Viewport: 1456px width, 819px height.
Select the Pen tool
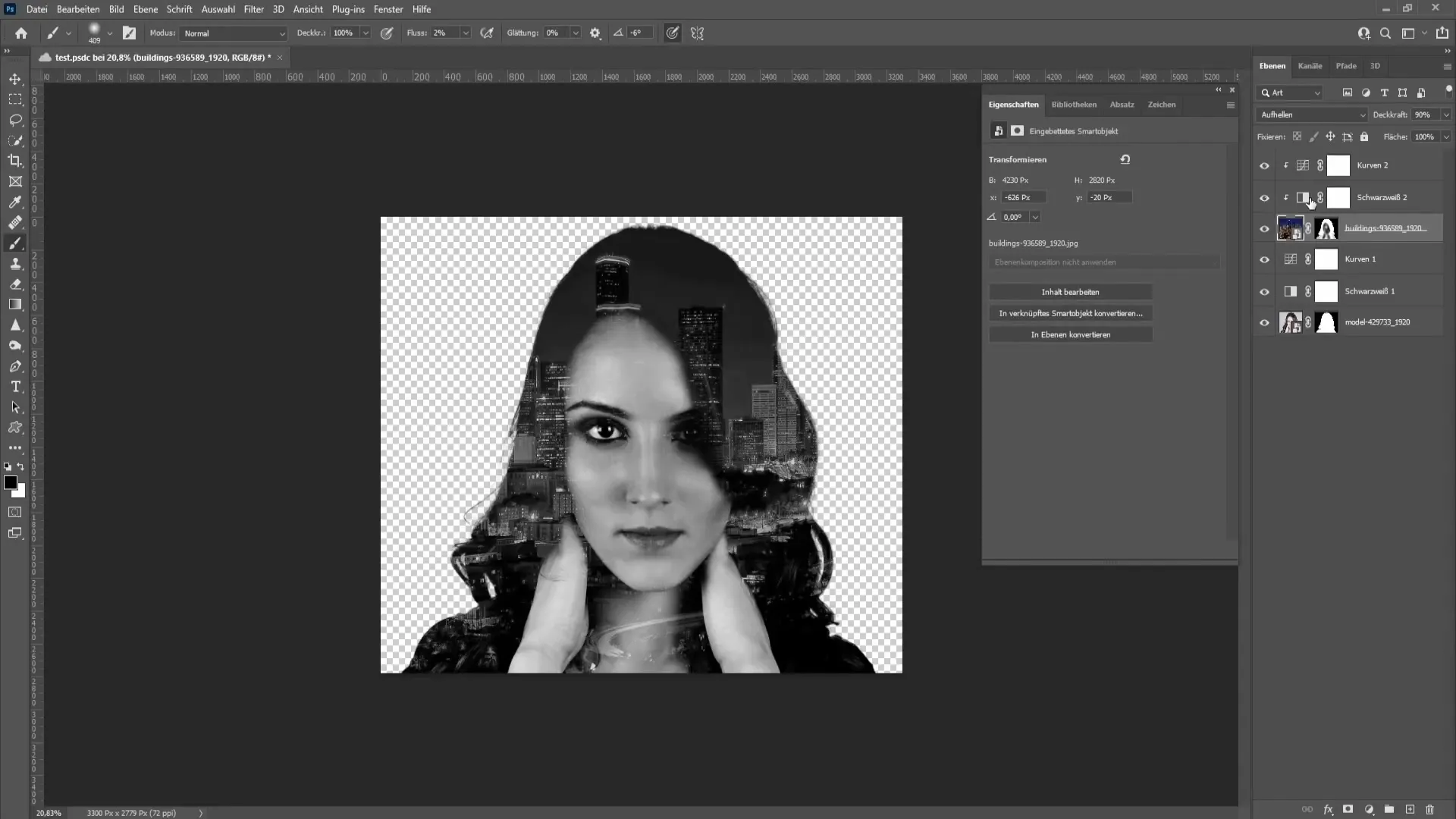click(x=14, y=366)
